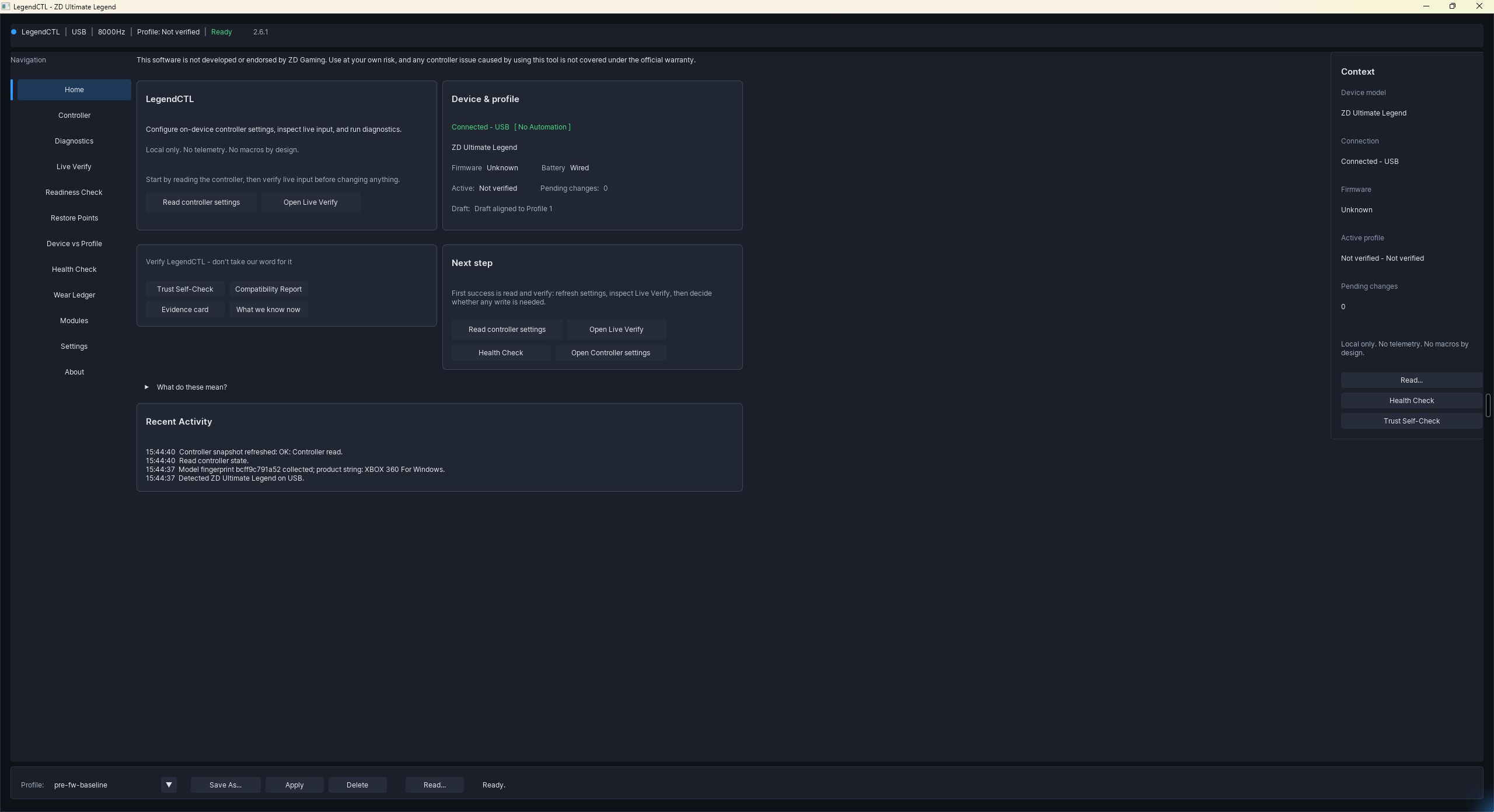
Task: Open the Restore Points page
Action: (x=74, y=218)
